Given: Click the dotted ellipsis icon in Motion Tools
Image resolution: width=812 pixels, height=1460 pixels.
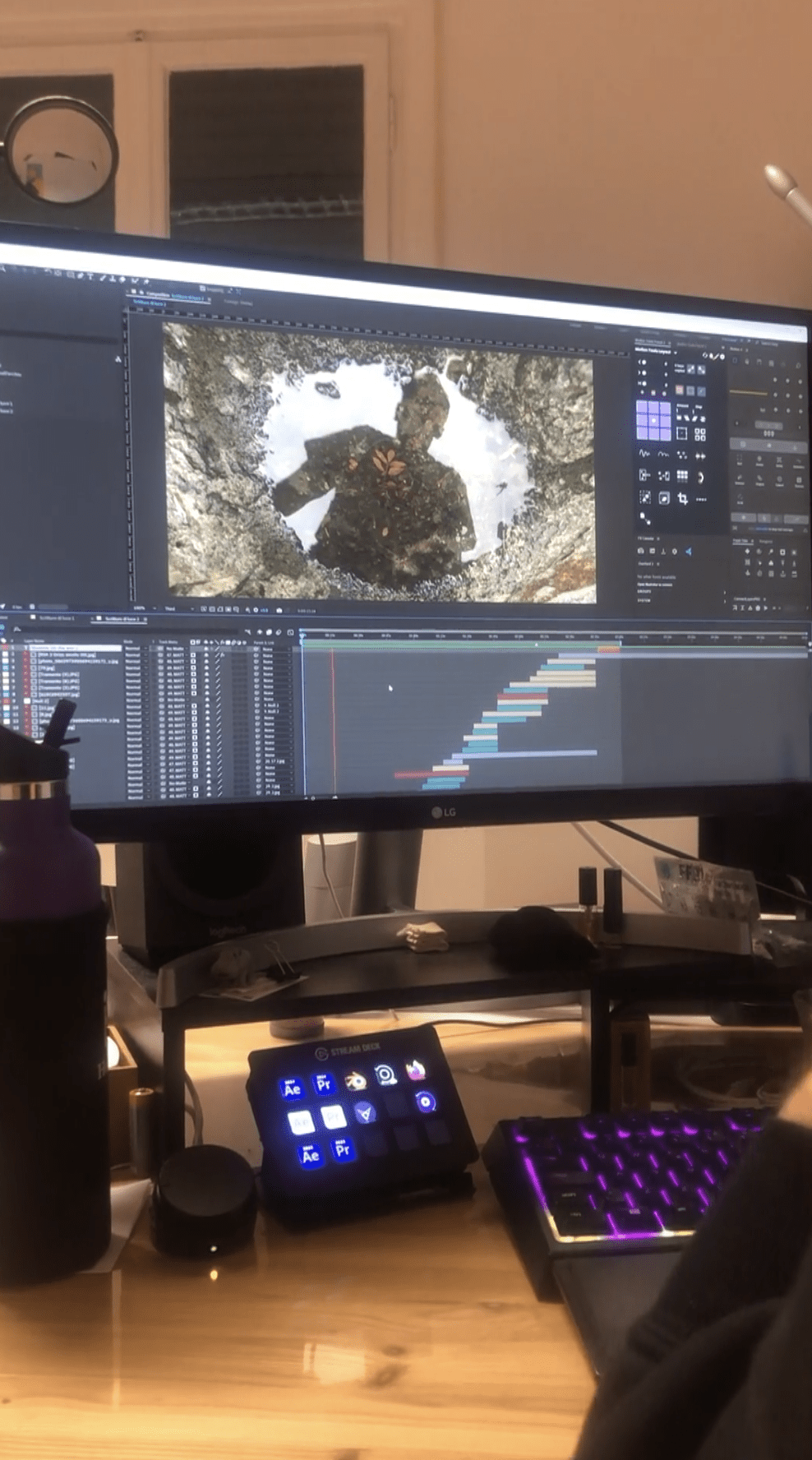Looking at the screenshot, I should click(701, 499).
